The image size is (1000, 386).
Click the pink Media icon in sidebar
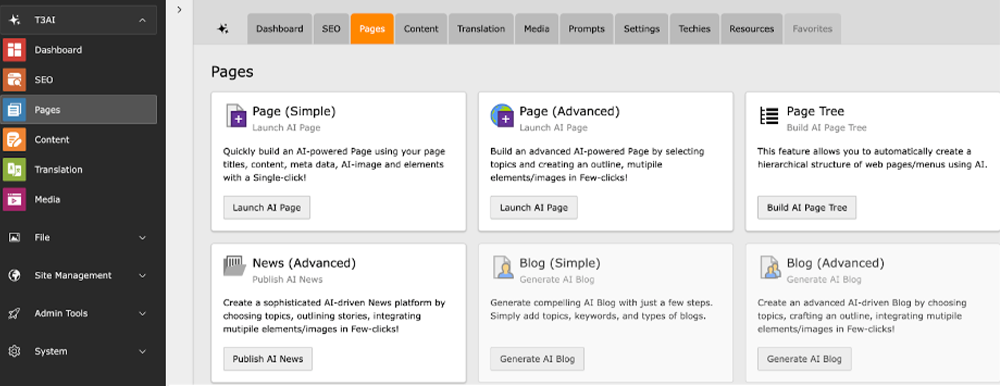14,200
